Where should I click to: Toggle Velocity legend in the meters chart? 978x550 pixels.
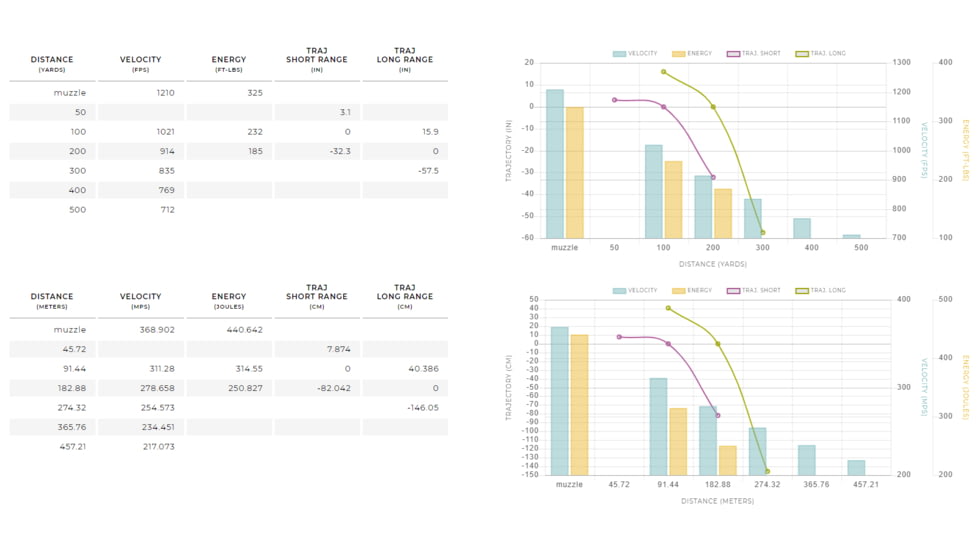pyautogui.click(x=635, y=291)
